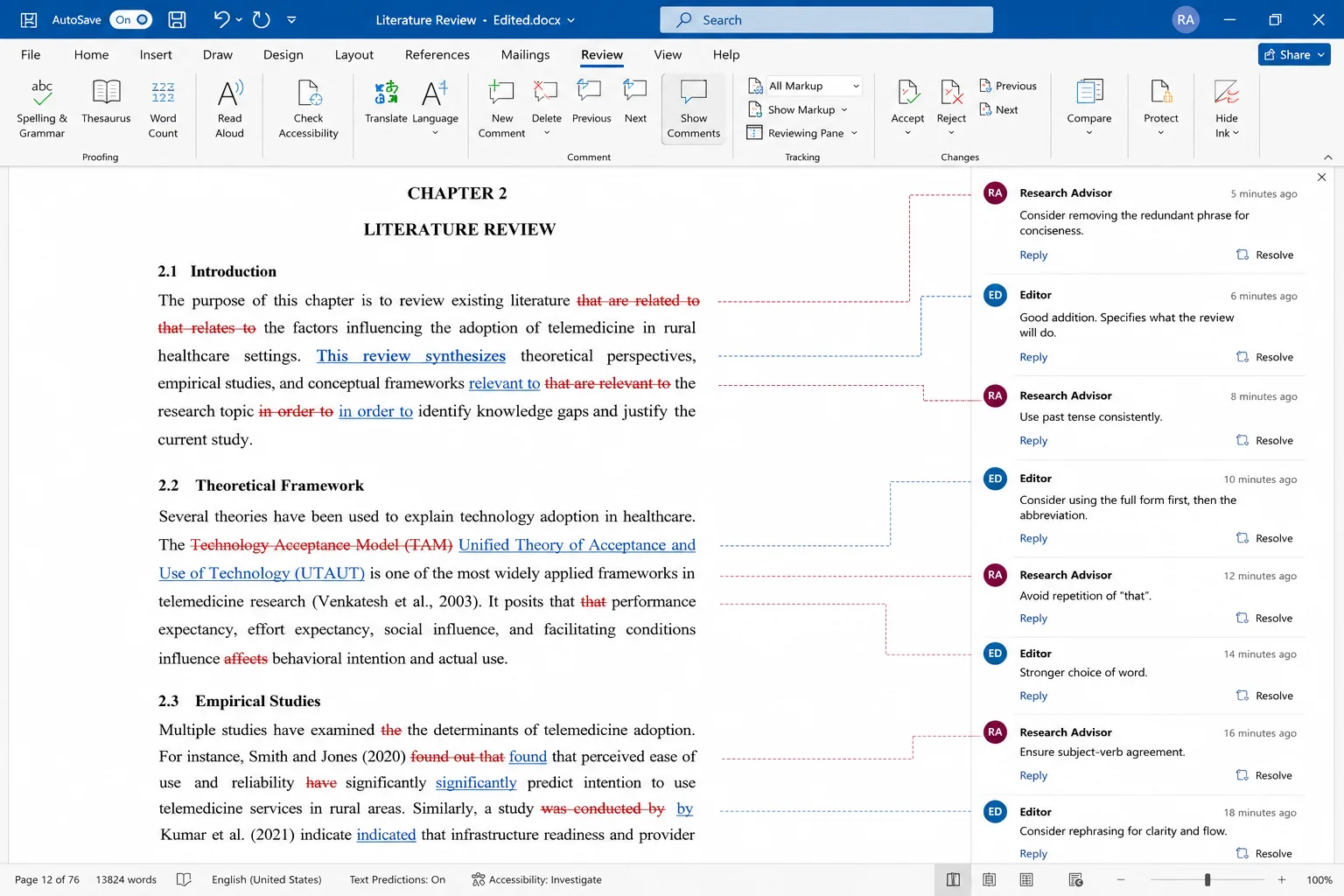Viewport: 1344px width, 896px height.
Task: Reply to the 'Stronger choice of word' comment
Action: (1033, 696)
